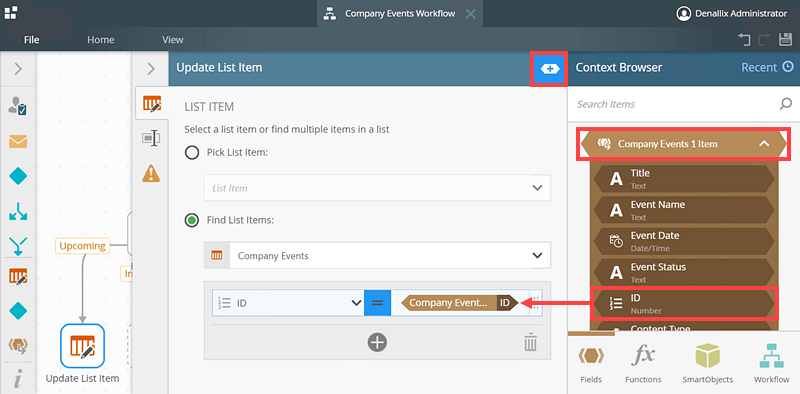Image resolution: width=800 pixels, height=394 pixels.
Task: Select the Event Status field
Action: 683,272
